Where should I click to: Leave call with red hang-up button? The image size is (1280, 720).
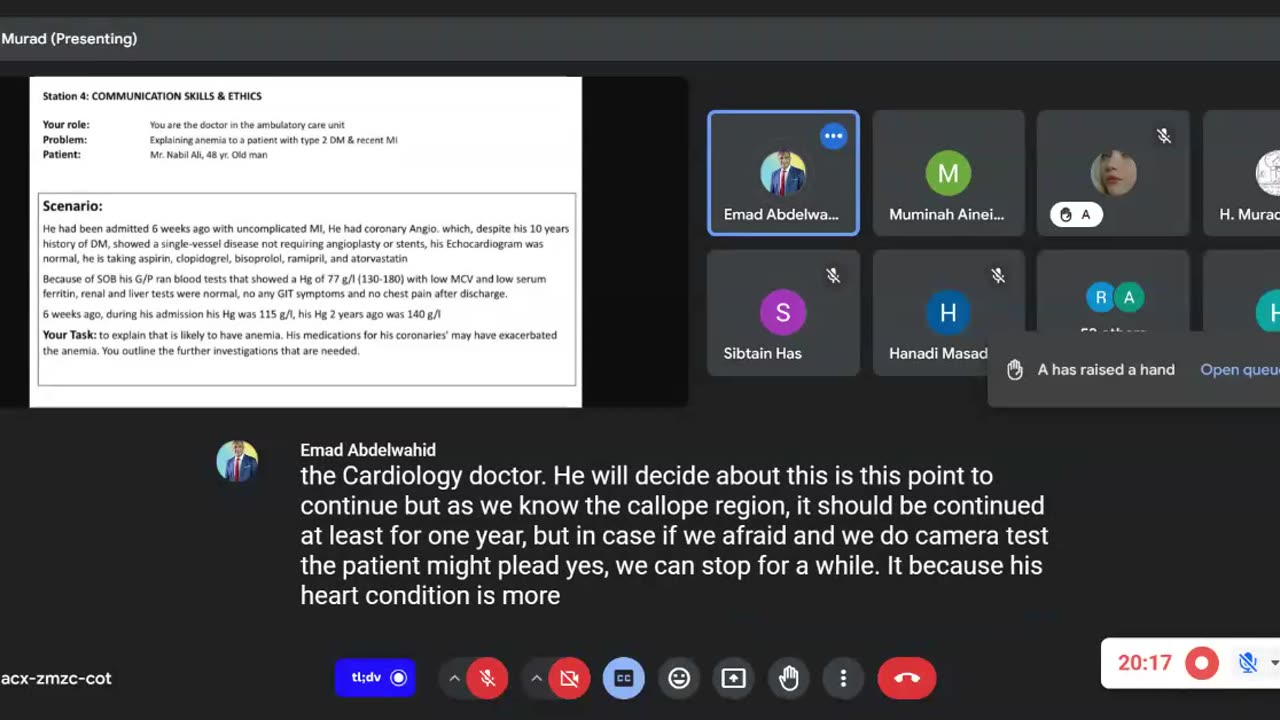click(907, 678)
